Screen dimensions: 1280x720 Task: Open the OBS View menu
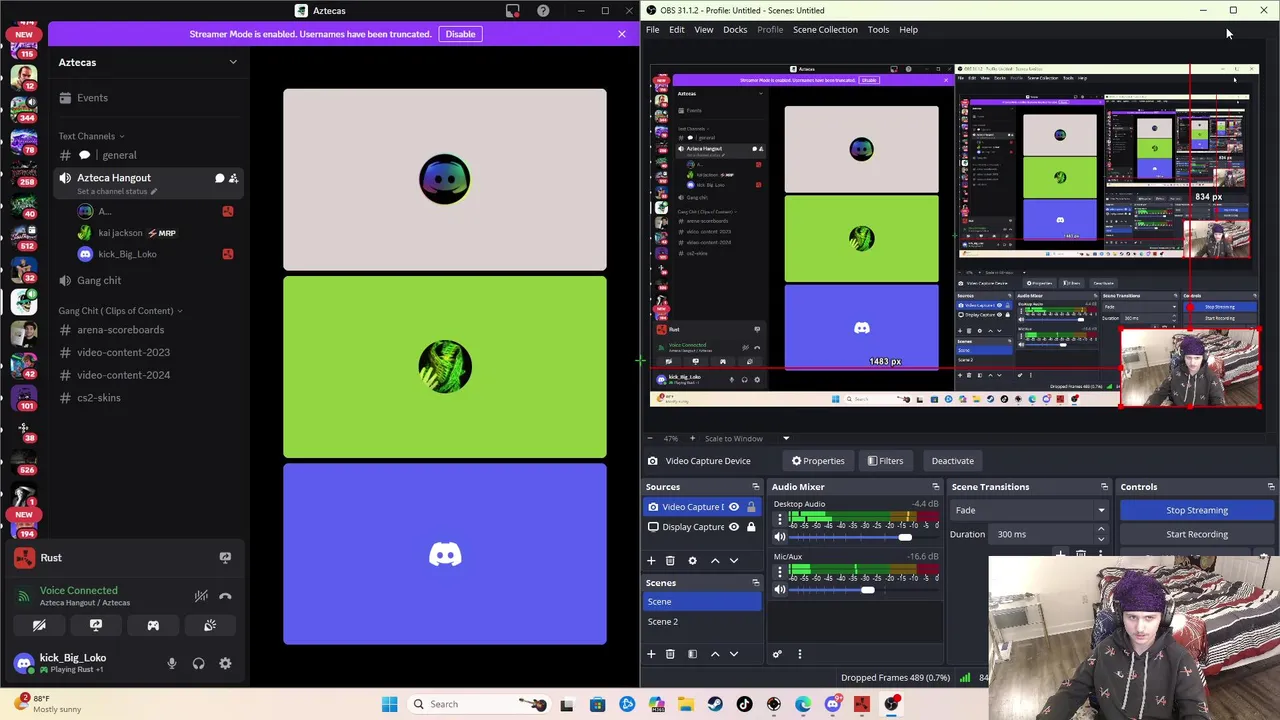pos(704,30)
